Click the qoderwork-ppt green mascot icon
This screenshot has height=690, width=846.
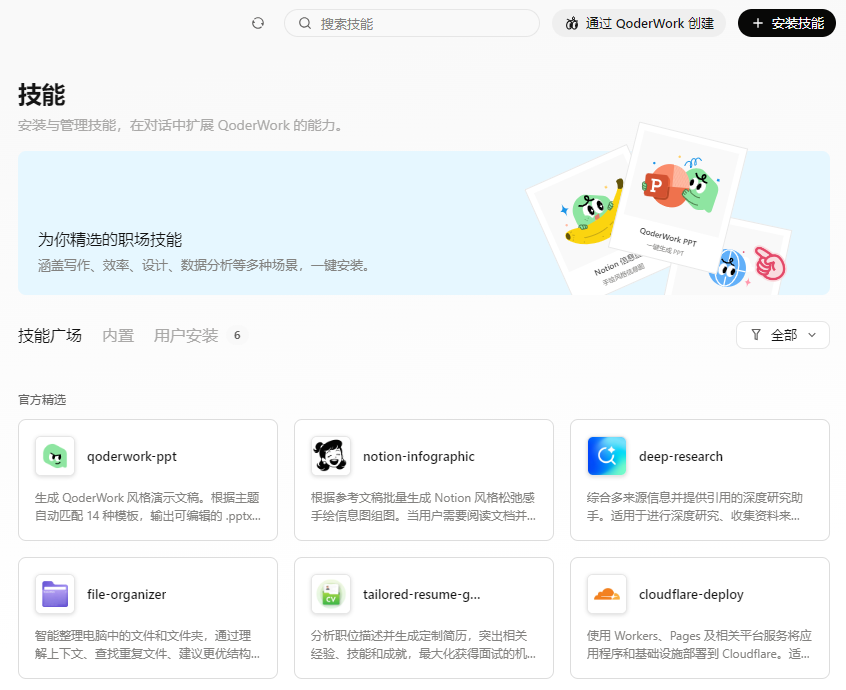[55, 457]
